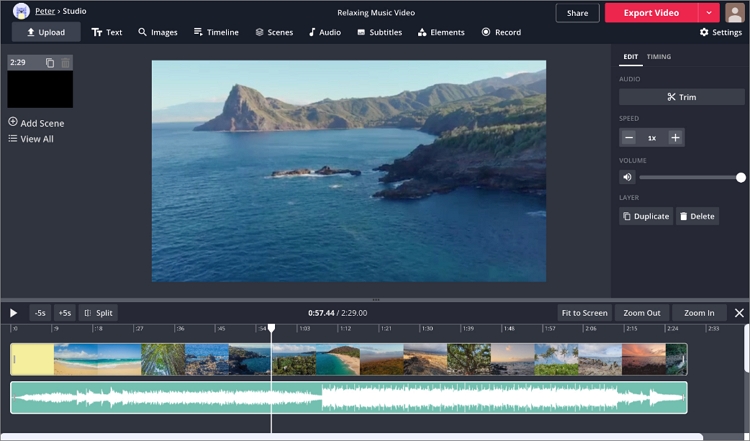Open the Timeline tool
750x441 pixels.
click(216, 32)
